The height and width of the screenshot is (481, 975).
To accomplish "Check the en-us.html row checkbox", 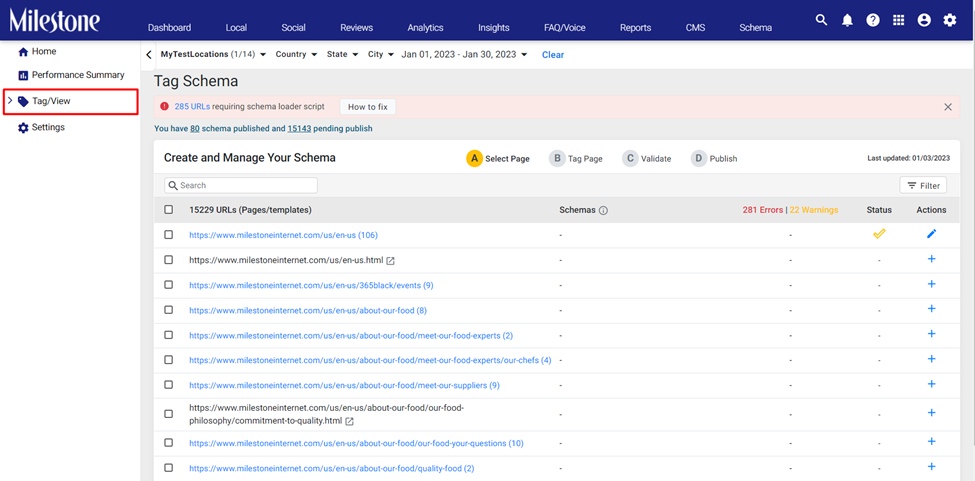I will pos(169,260).
